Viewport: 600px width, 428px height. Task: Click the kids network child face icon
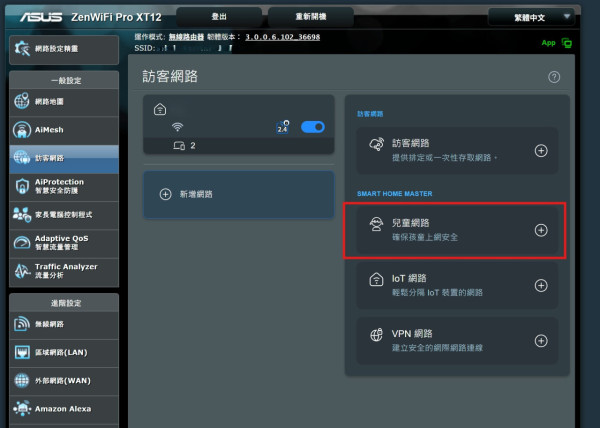pos(376,224)
